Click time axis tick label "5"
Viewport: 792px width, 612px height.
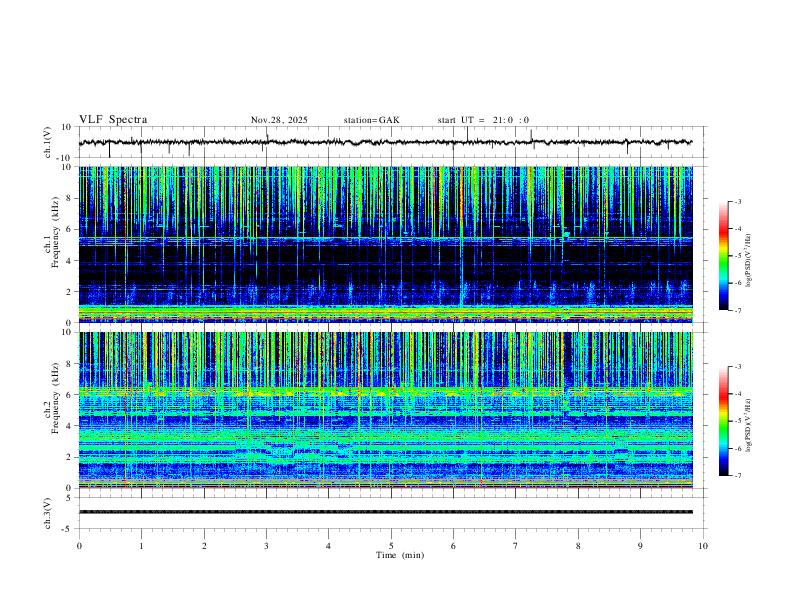391,546
